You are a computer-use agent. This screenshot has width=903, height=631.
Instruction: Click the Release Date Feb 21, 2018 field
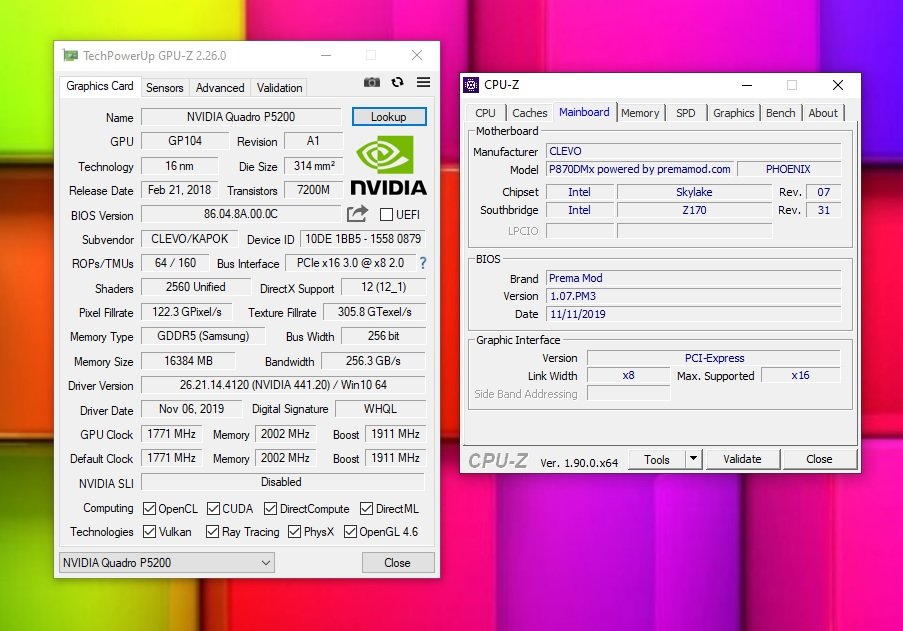180,190
